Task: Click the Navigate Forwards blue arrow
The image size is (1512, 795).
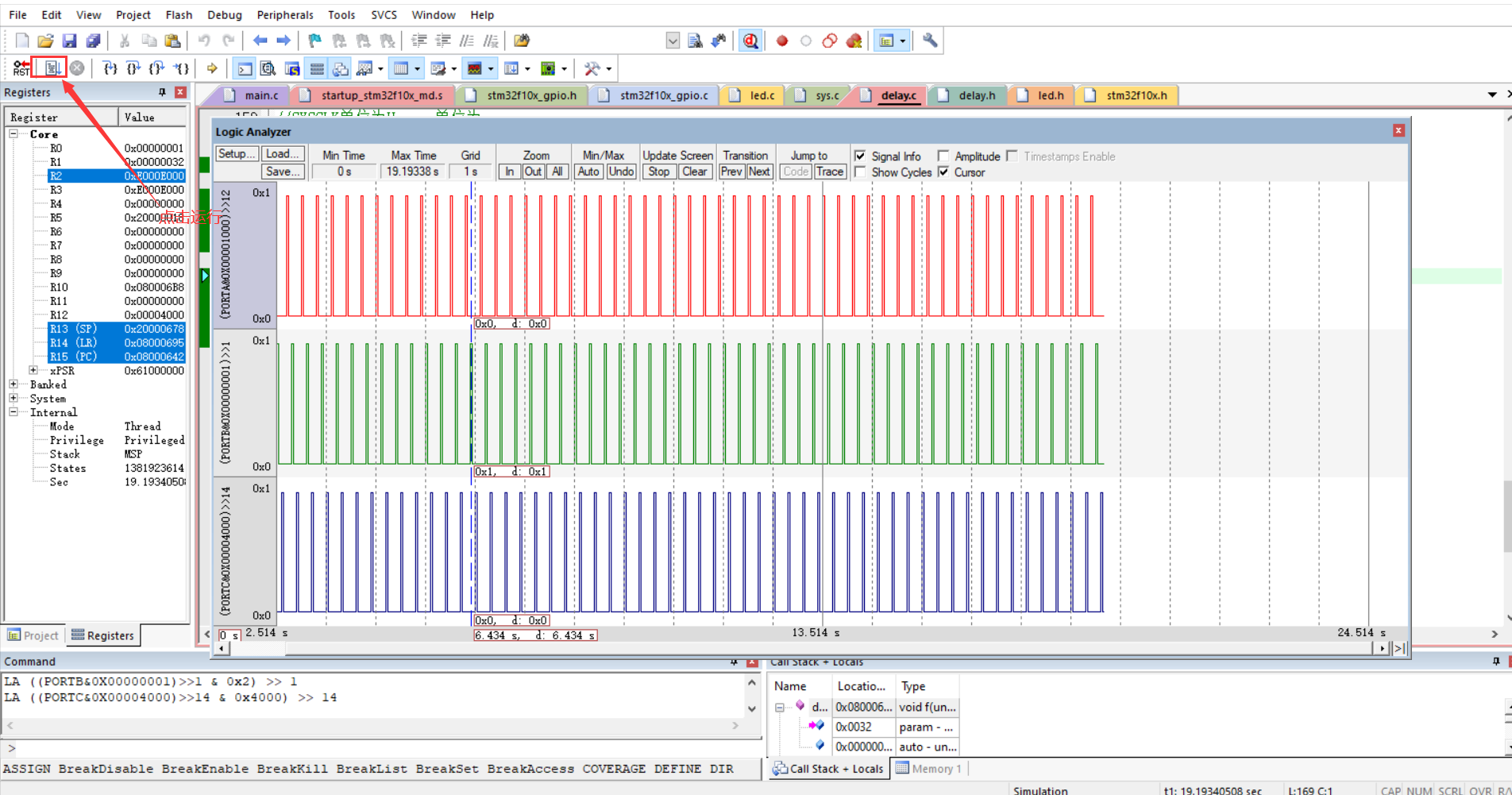Action: 283,41
